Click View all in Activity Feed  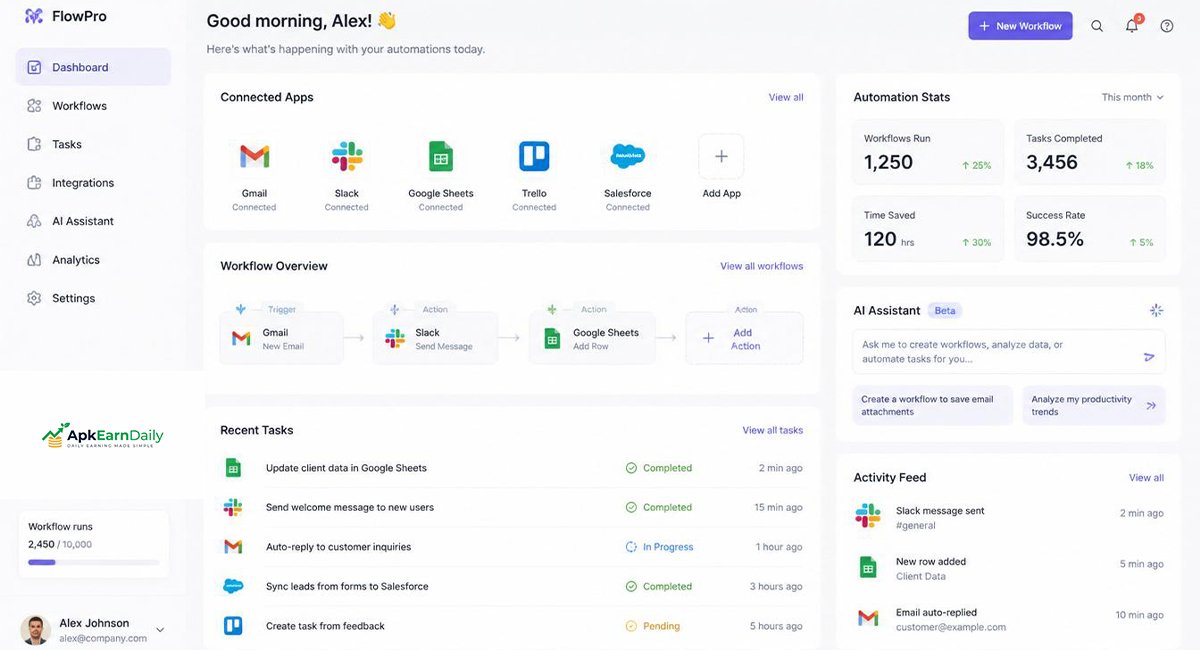1147,478
